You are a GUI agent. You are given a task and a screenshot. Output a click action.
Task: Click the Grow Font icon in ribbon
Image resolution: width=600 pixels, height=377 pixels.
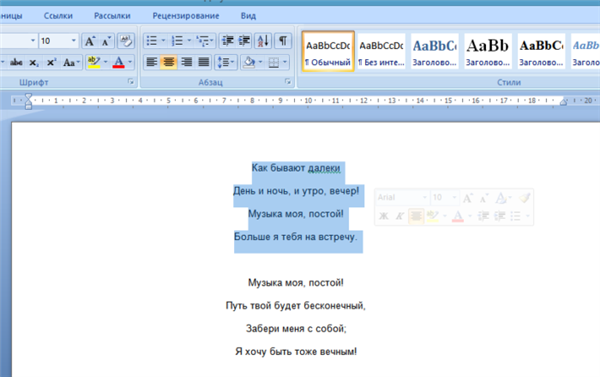tap(90, 41)
